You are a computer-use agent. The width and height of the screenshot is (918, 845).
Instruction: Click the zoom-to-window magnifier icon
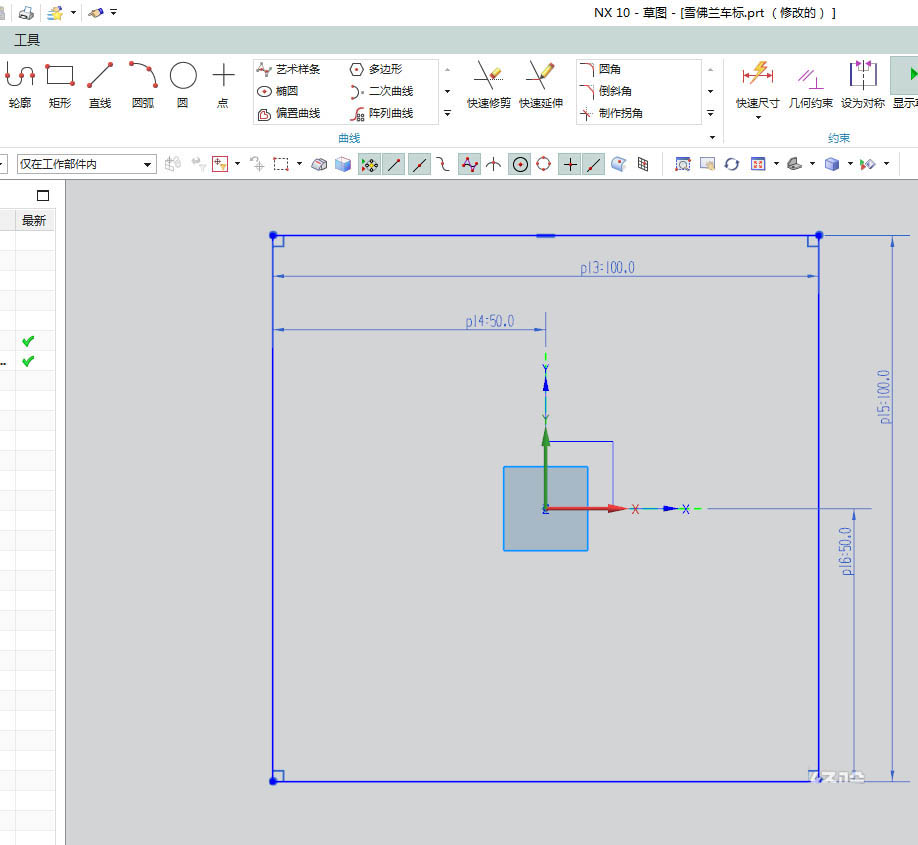683,164
